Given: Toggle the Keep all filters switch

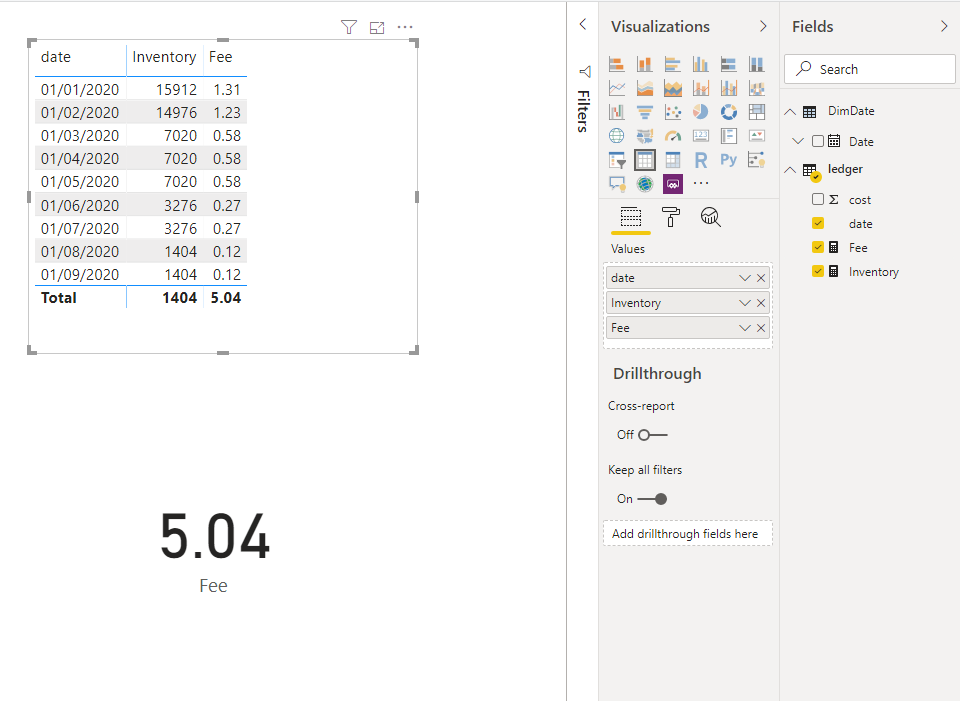Looking at the screenshot, I should [652, 499].
